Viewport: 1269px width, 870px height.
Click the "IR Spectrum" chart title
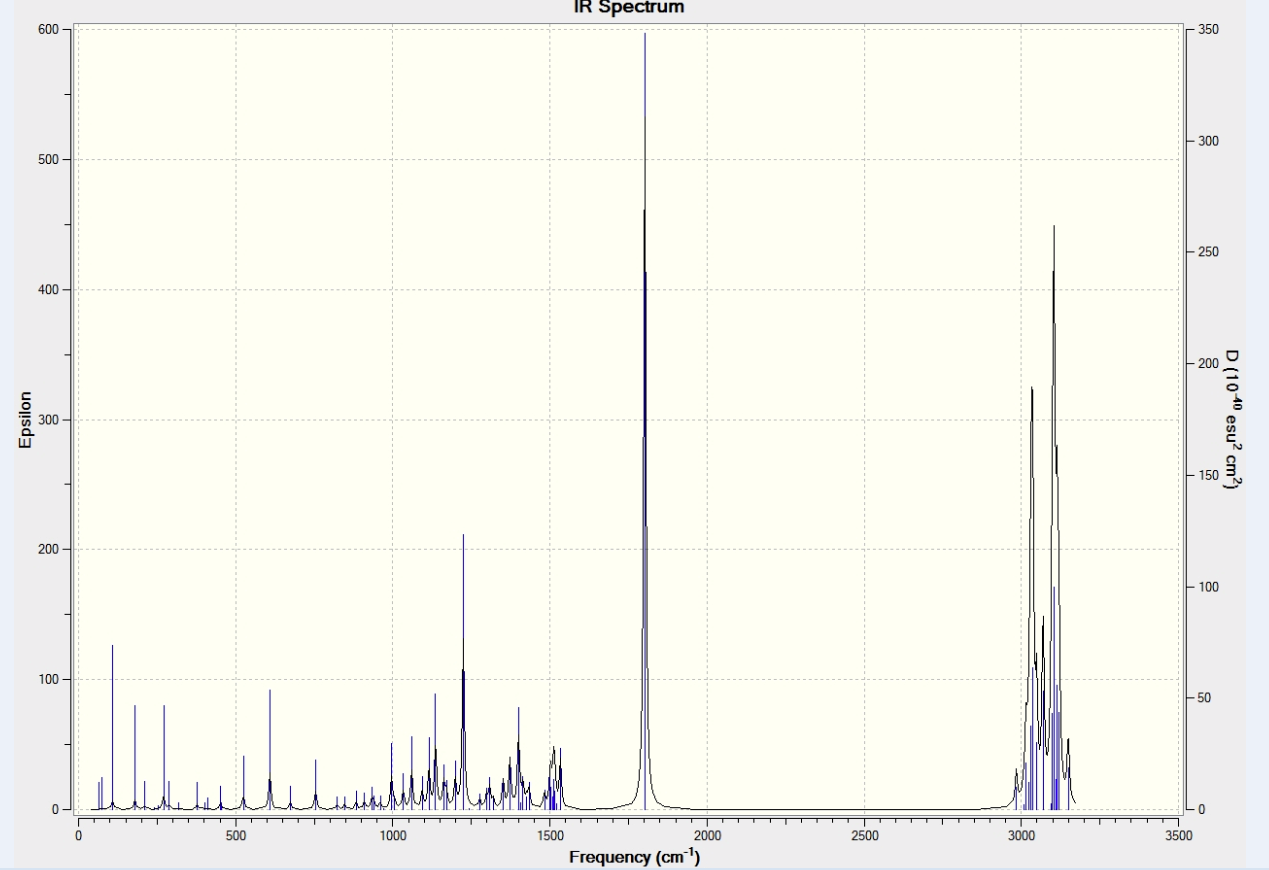point(629,6)
